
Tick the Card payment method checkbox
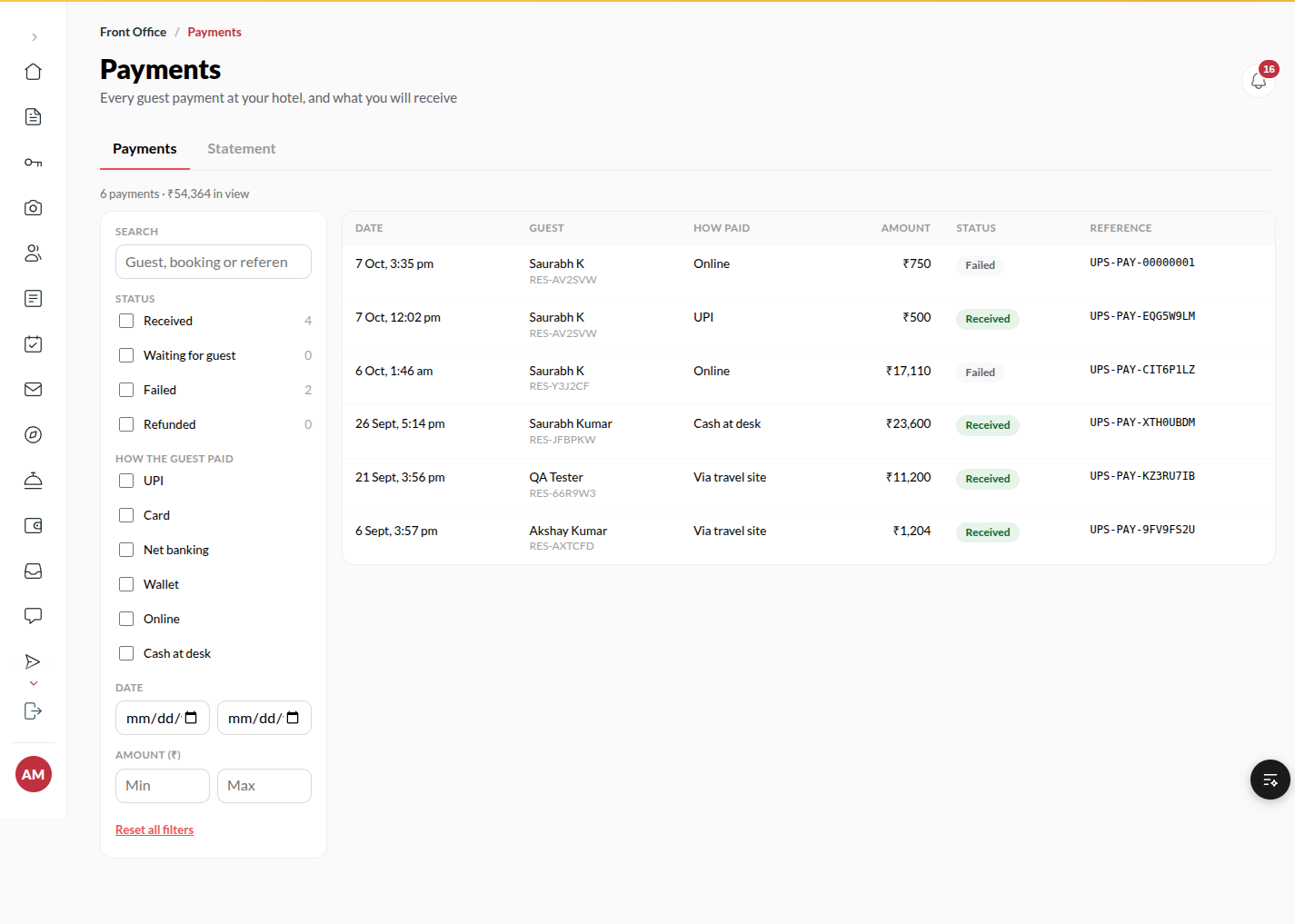(x=126, y=515)
